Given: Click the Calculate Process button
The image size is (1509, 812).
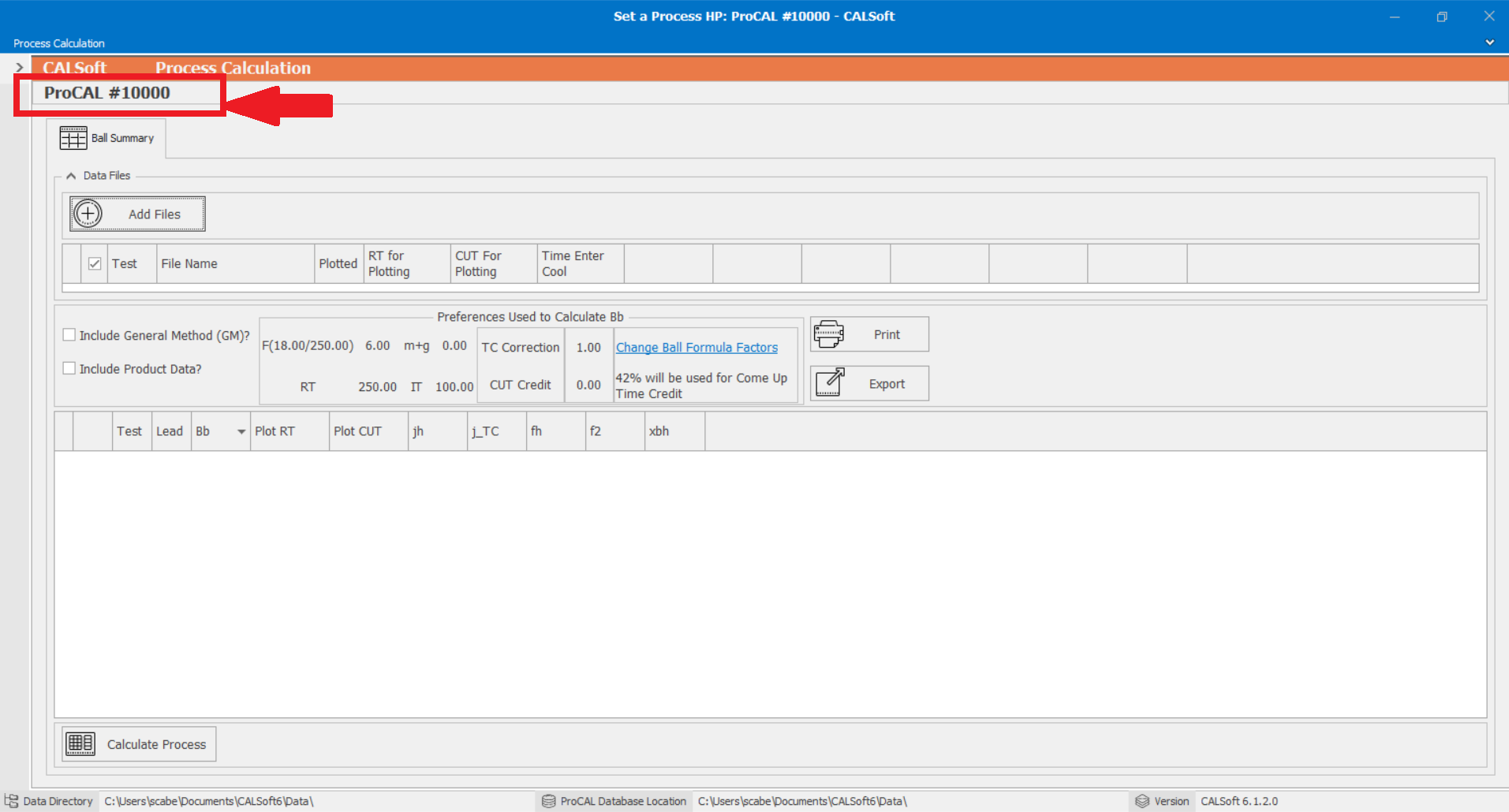Looking at the screenshot, I should tap(139, 743).
